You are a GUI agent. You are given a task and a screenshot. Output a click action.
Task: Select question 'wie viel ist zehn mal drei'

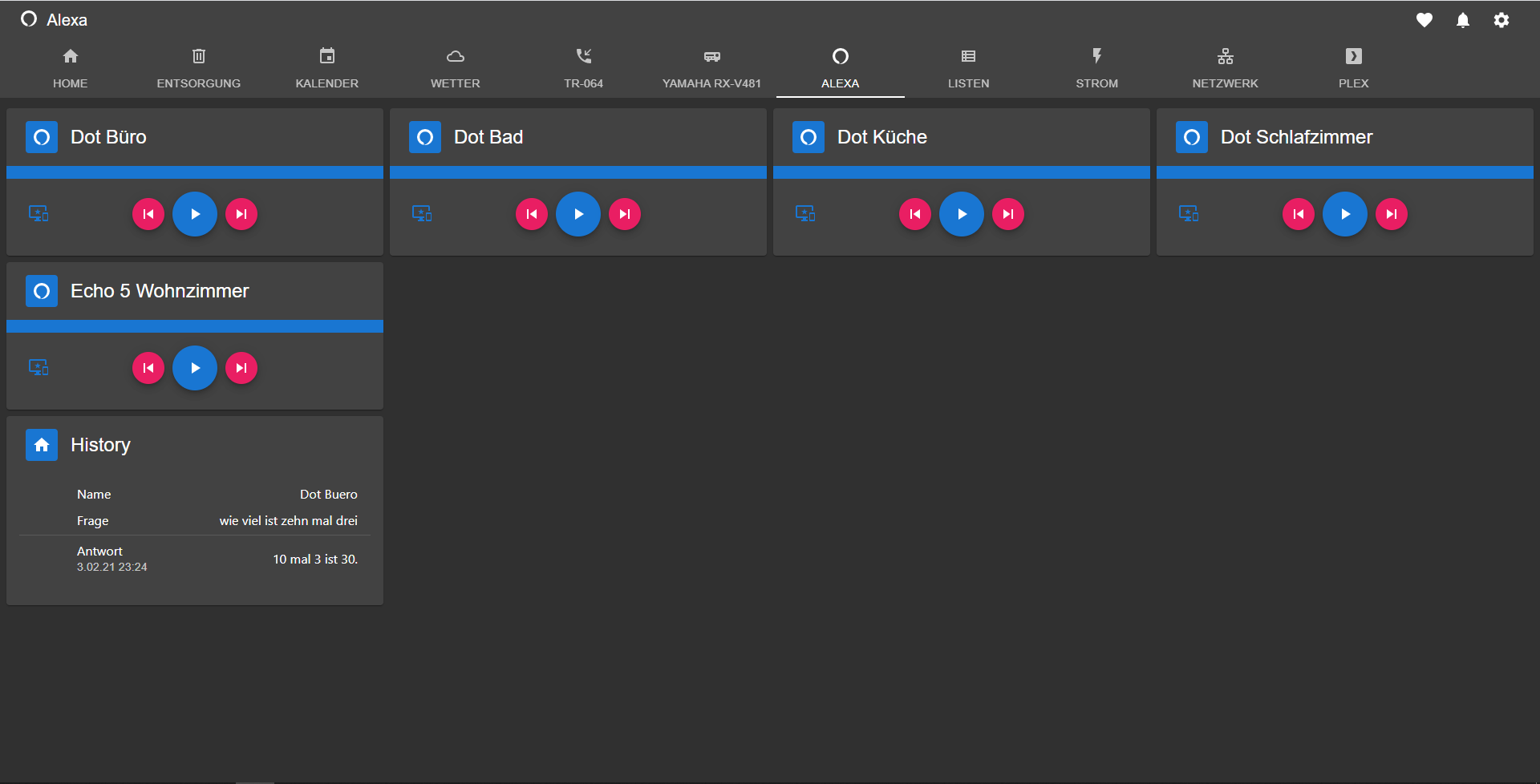[289, 520]
